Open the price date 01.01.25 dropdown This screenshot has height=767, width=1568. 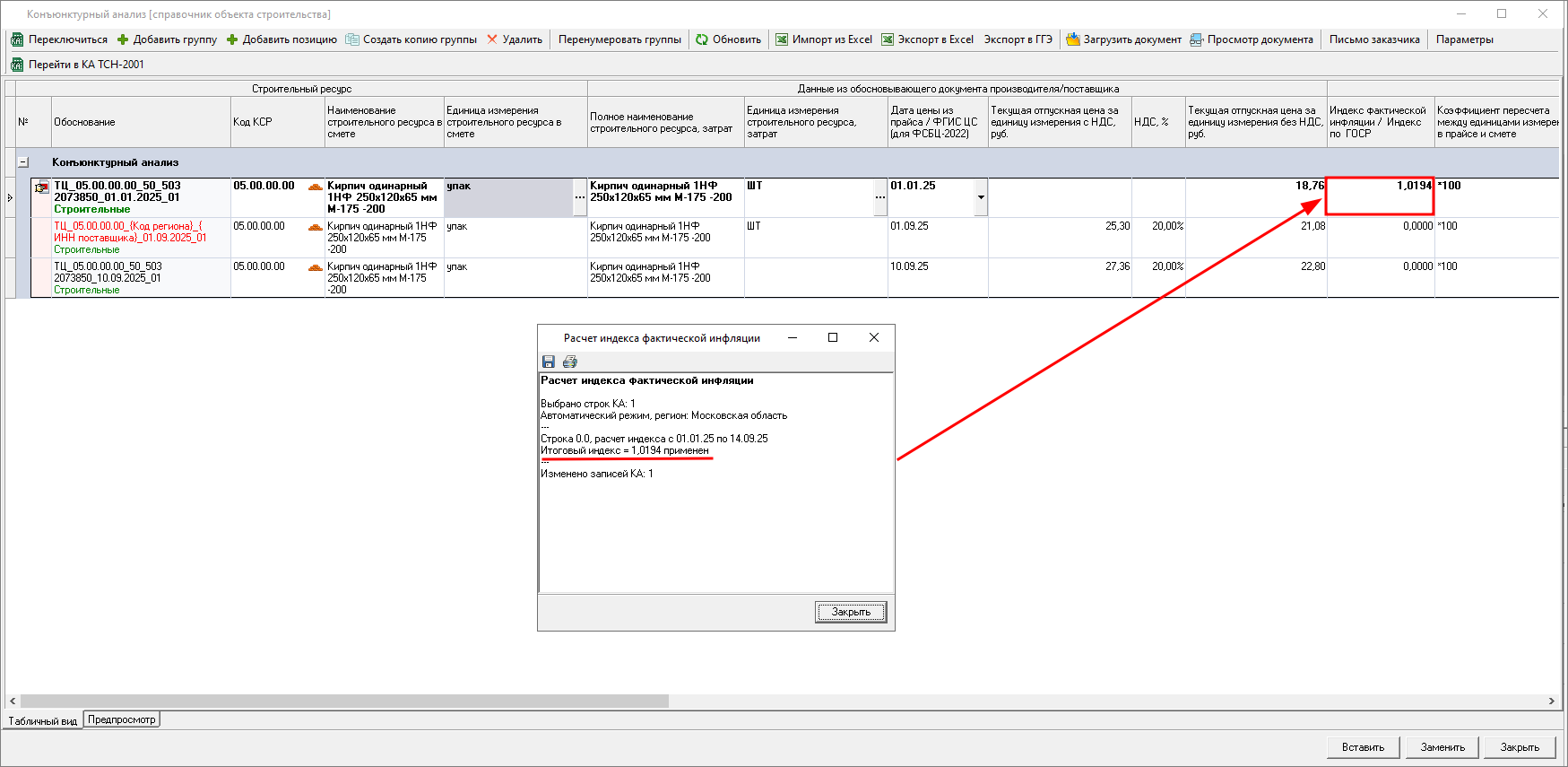pos(981,197)
